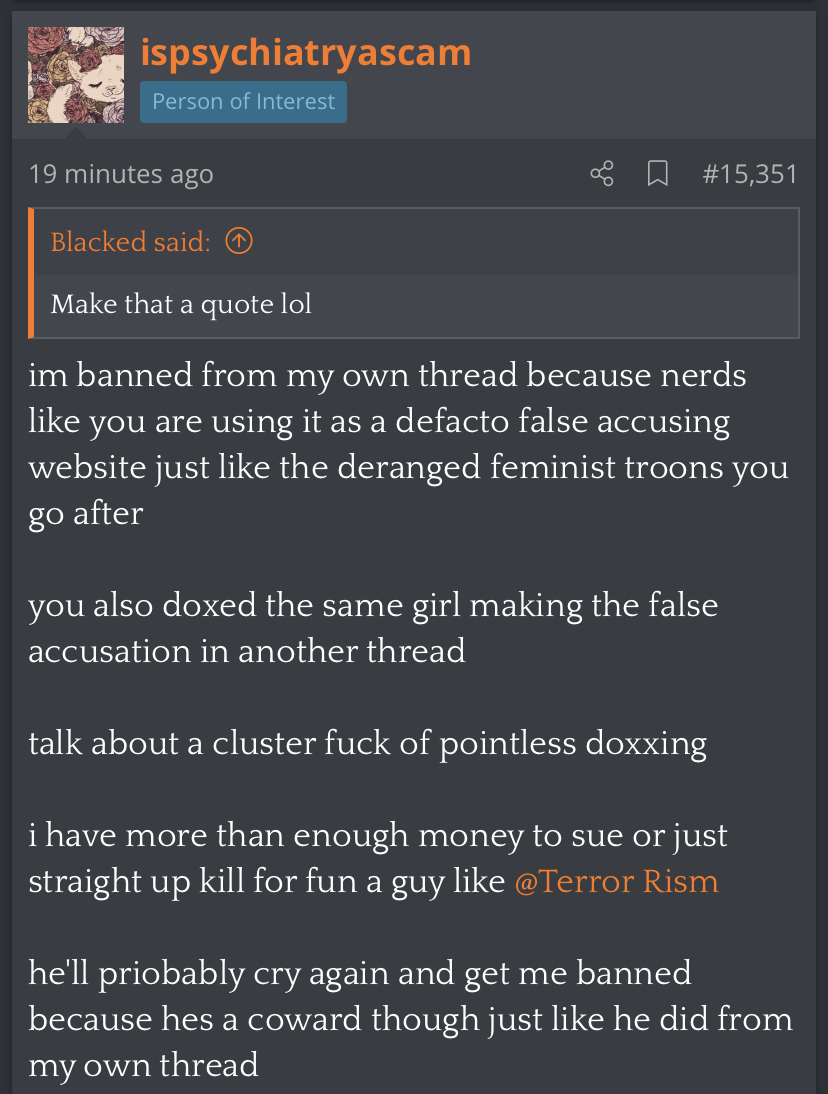Click the empty quote header bar beside Blacked said
The image size is (828, 1094).
[x=523, y=241]
